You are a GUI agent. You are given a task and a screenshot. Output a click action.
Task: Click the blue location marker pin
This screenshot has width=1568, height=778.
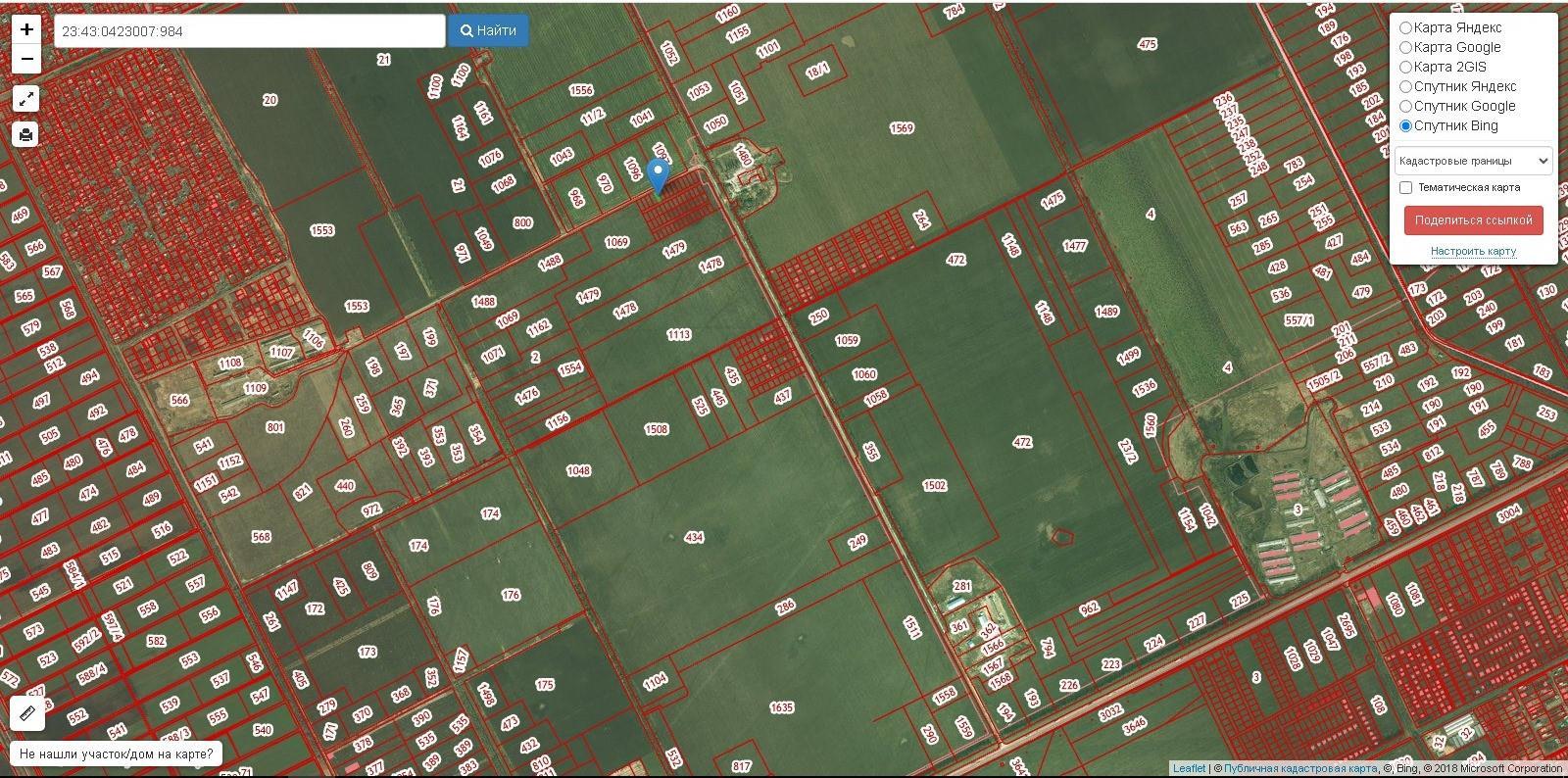click(x=659, y=174)
